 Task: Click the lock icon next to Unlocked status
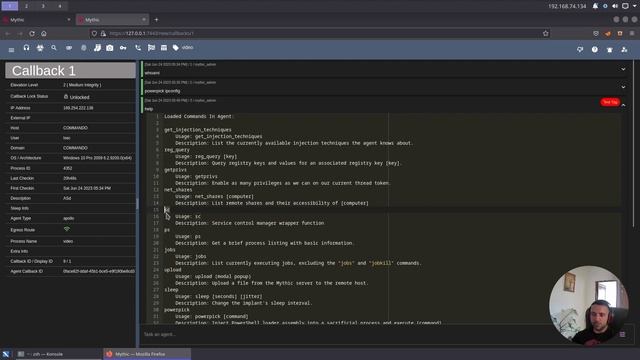pos(66,97)
